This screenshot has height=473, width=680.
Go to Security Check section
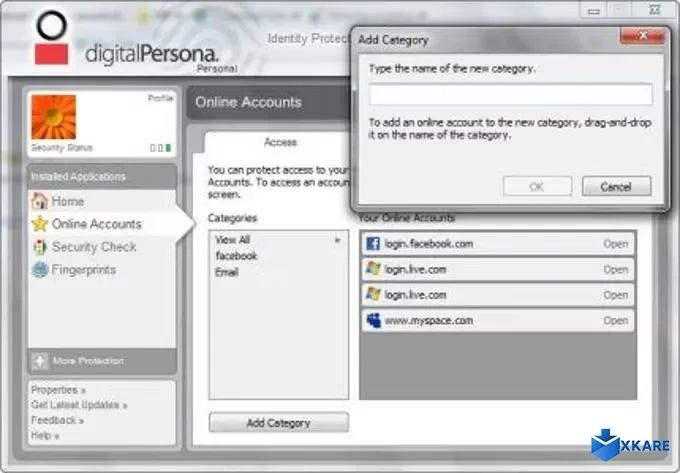coord(94,247)
